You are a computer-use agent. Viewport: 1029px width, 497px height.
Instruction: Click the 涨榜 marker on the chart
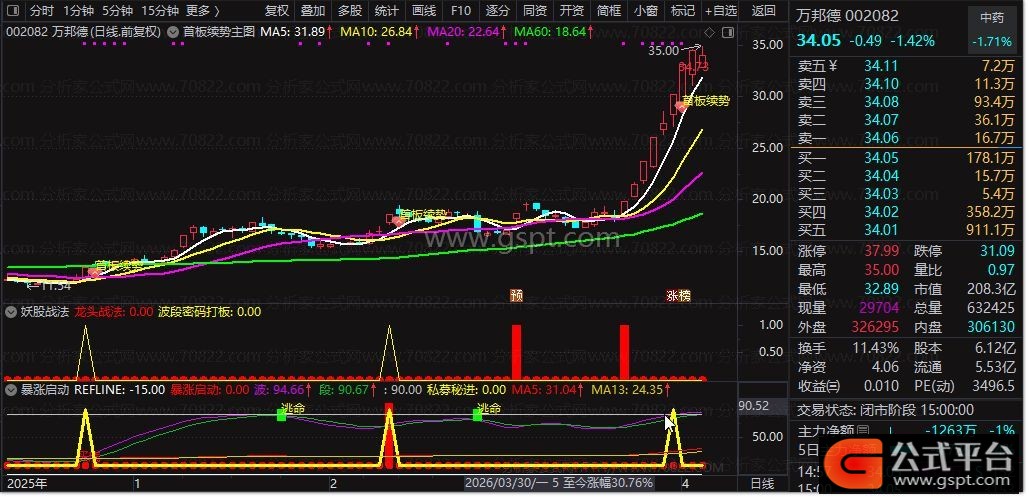pyautogui.click(x=679, y=296)
